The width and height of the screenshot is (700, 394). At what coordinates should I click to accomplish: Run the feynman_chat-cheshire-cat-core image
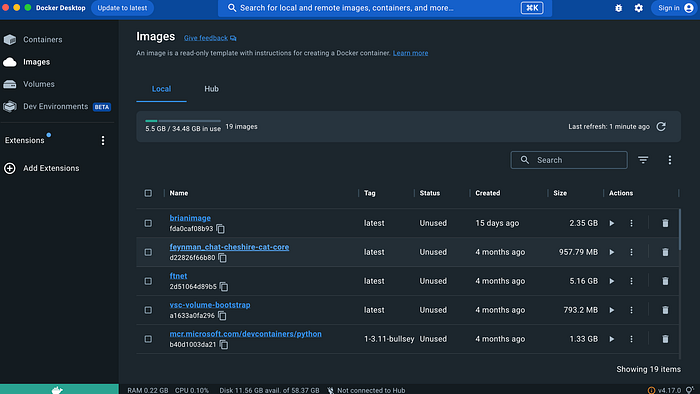tap(612, 252)
